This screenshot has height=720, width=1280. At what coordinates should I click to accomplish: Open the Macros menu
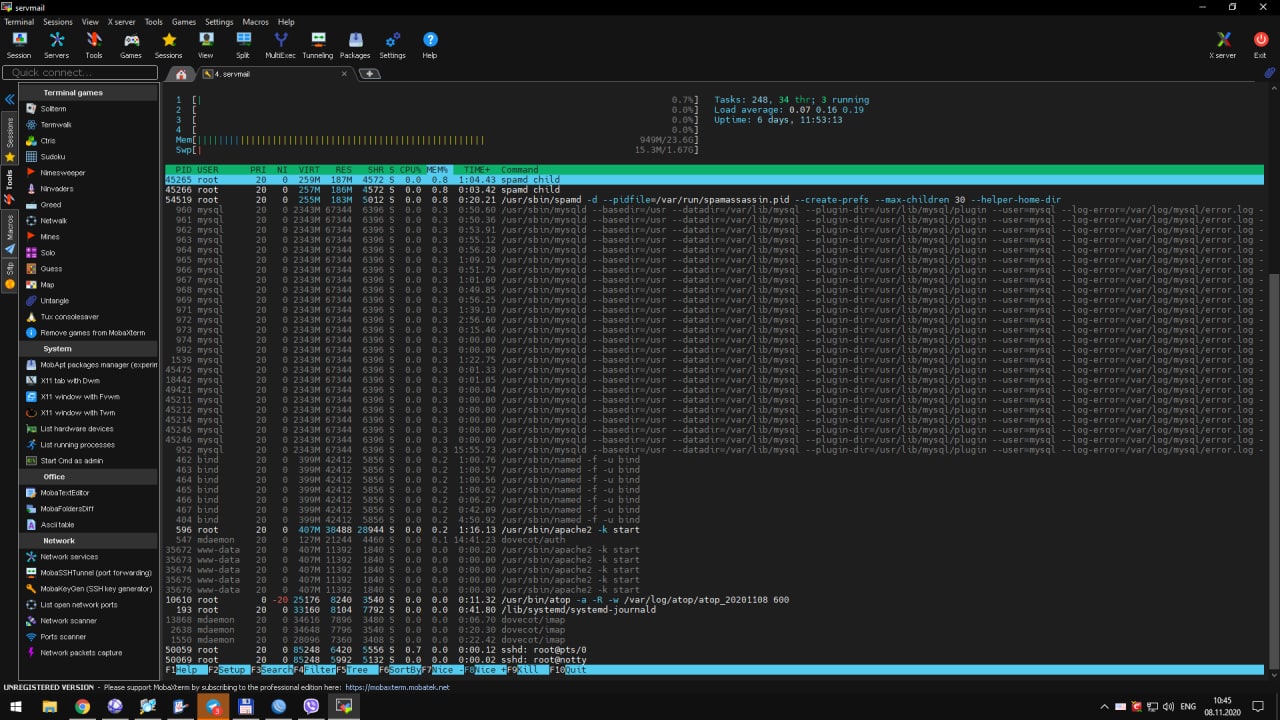(x=255, y=21)
